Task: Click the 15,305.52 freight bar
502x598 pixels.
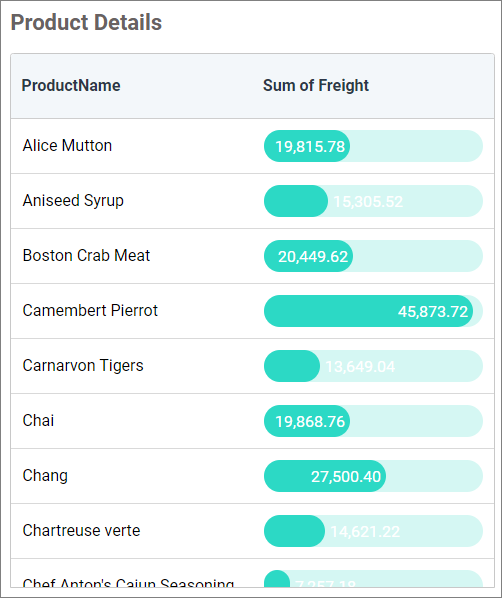Action: point(373,201)
